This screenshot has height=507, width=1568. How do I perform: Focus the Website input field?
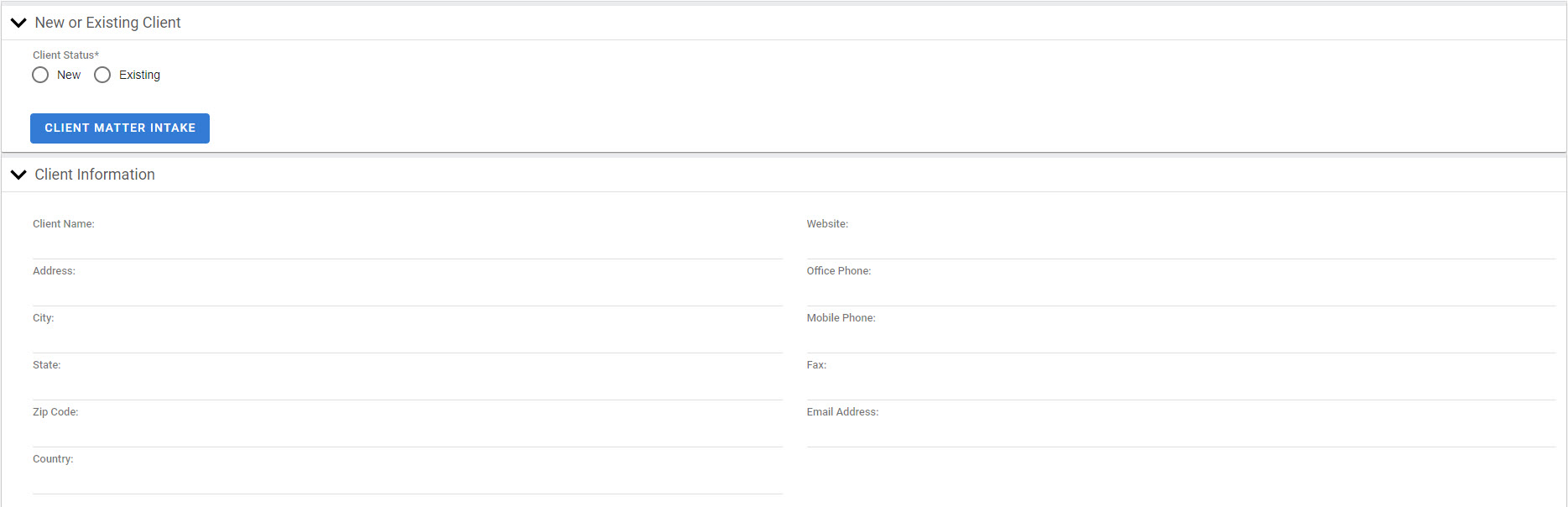click(1181, 247)
